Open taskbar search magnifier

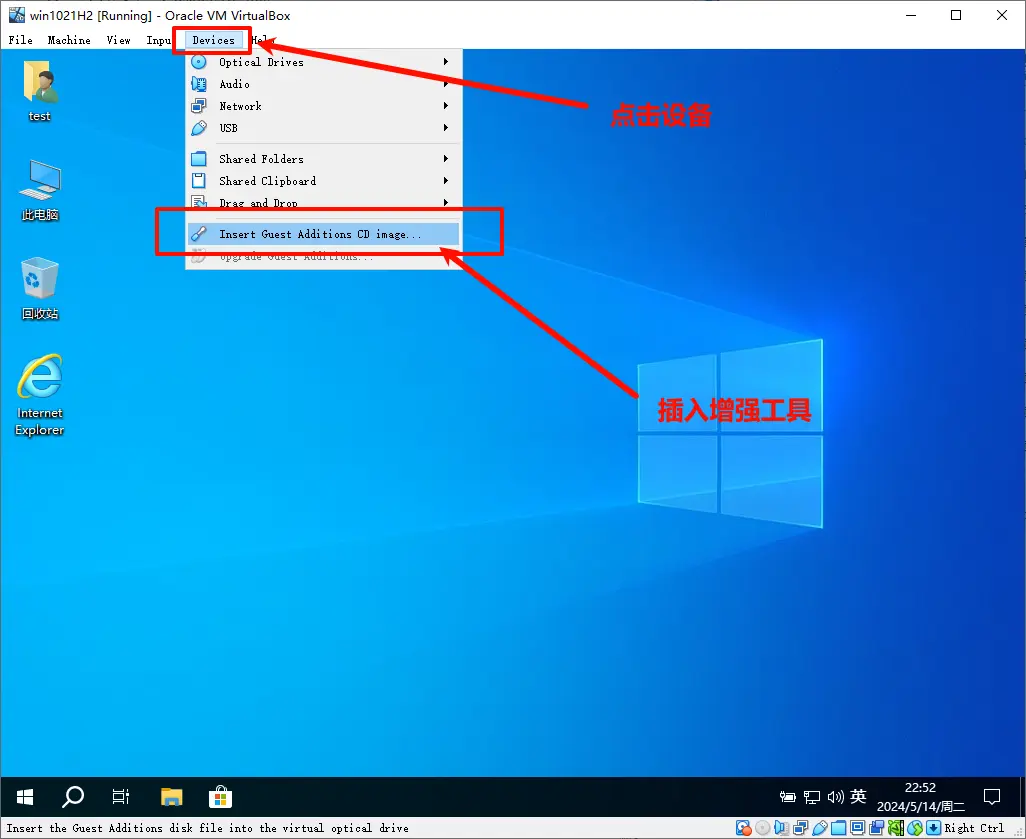pyautogui.click(x=73, y=796)
